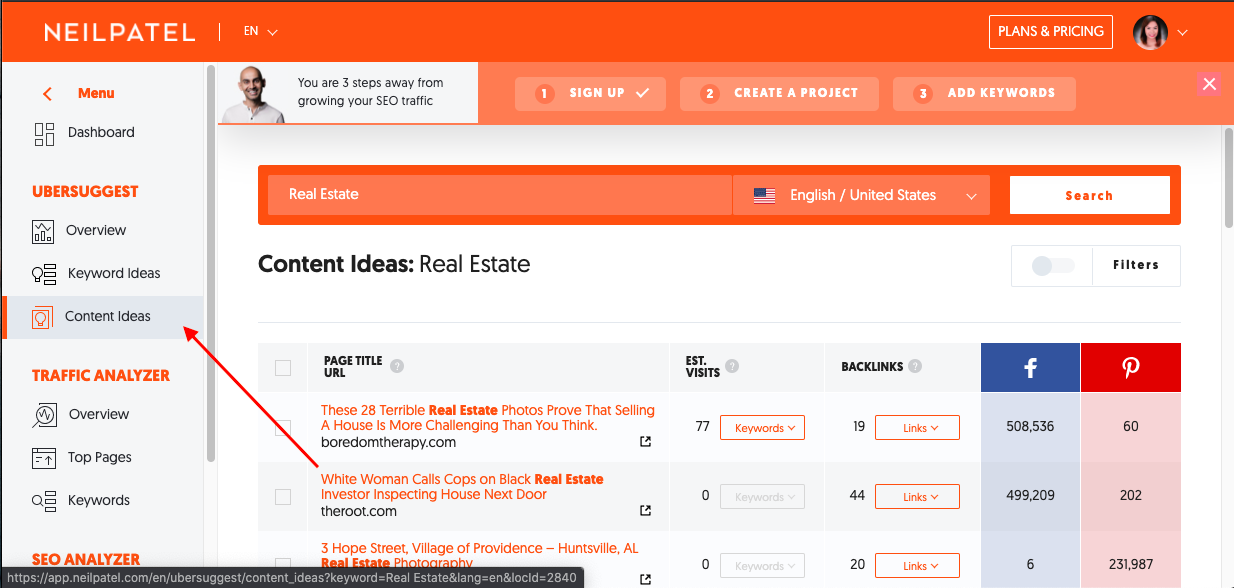Click the Real Estate keyword input field

[x=500, y=195]
